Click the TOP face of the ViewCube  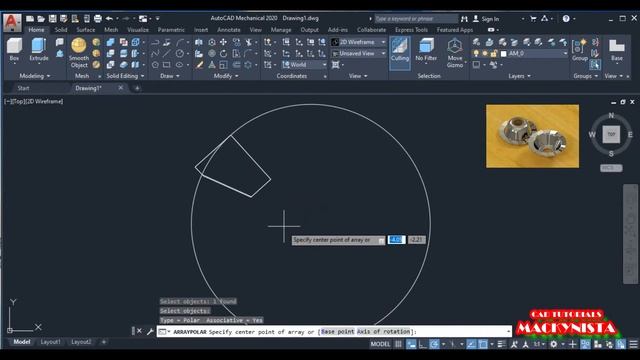point(611,134)
